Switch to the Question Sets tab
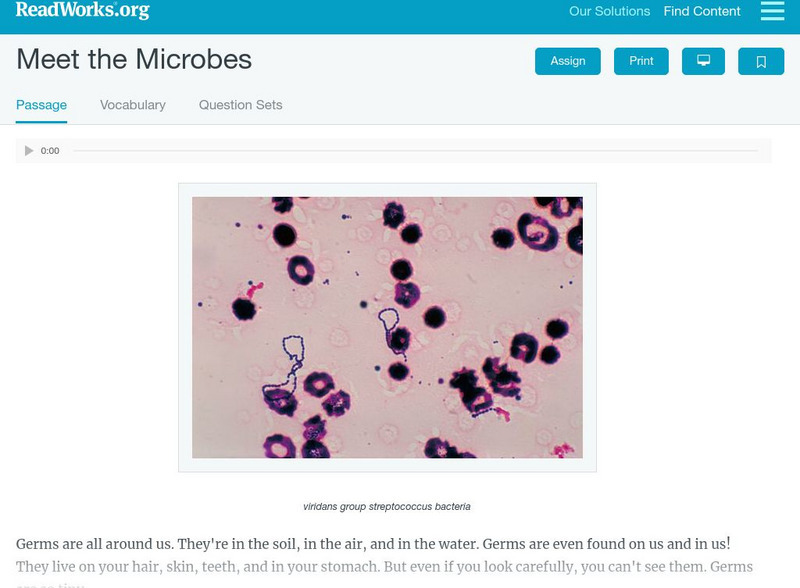 pyautogui.click(x=240, y=105)
